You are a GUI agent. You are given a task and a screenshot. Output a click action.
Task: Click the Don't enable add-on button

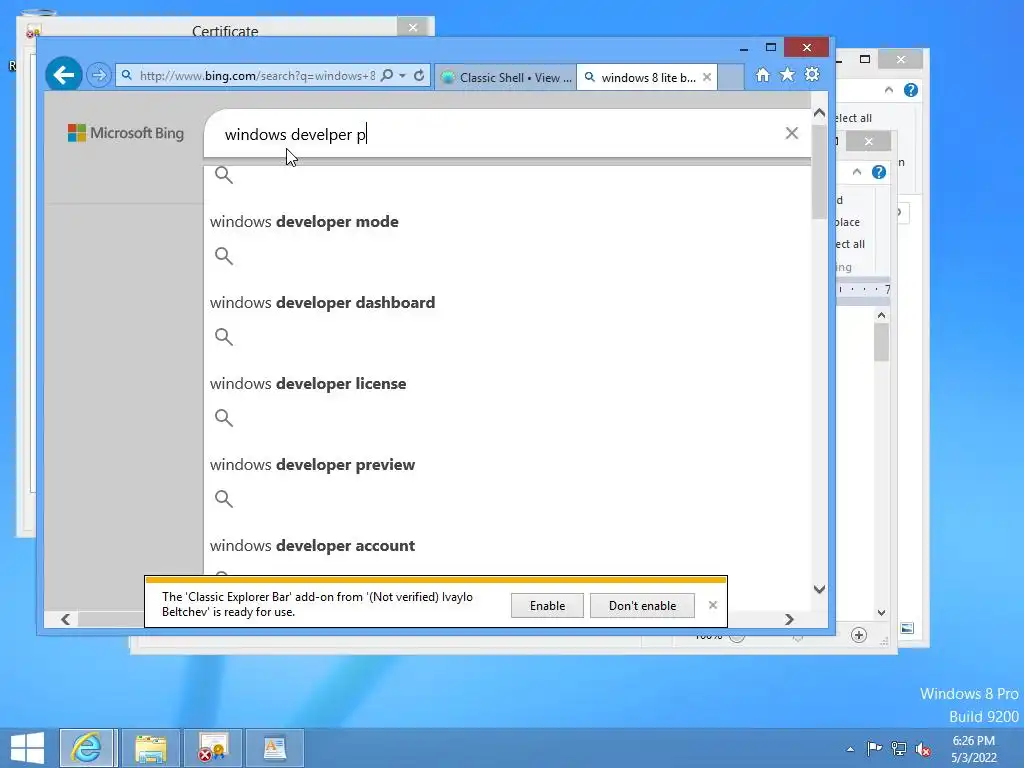pos(642,605)
